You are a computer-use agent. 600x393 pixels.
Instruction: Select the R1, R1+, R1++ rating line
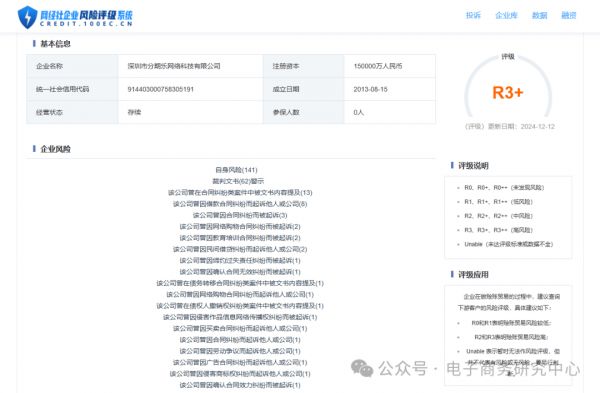(498, 202)
